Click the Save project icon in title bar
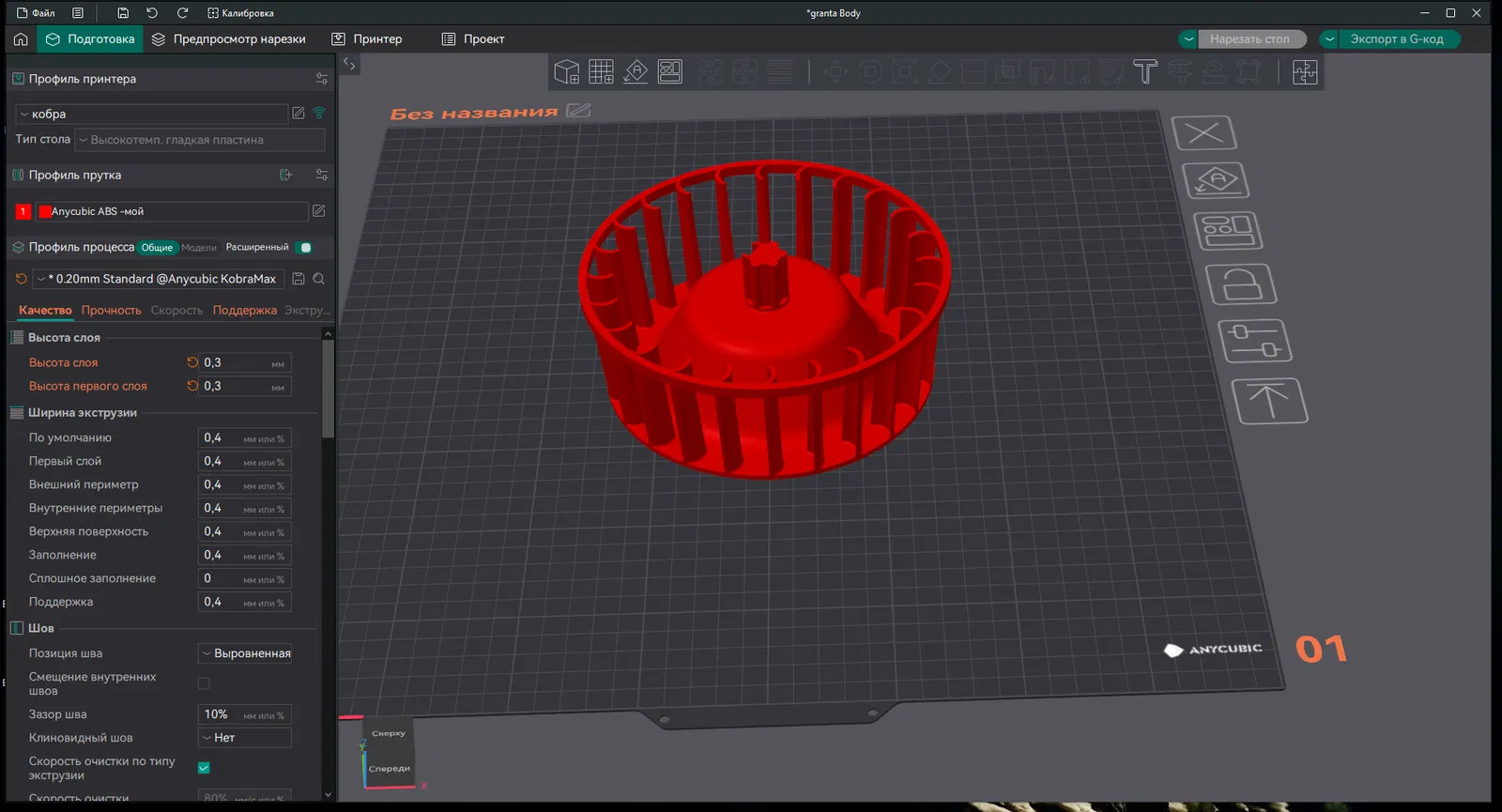The width and height of the screenshot is (1502, 812). click(123, 13)
